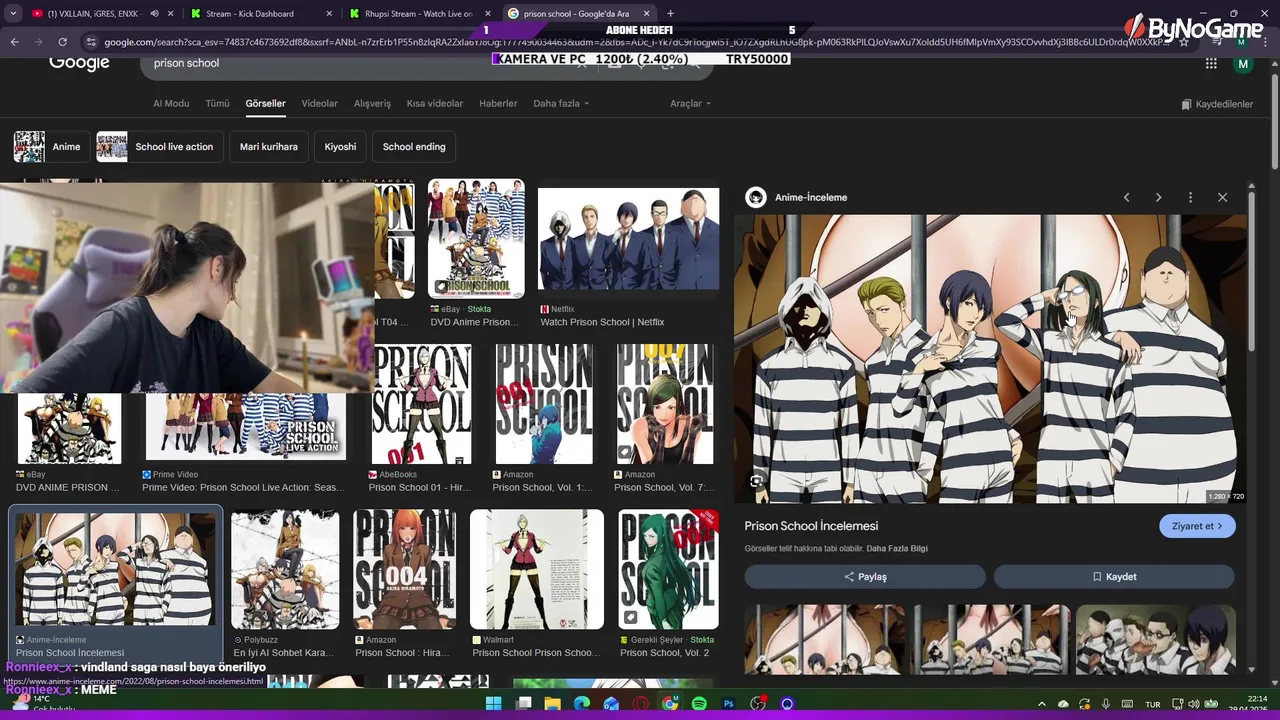Viewport: 1280px width, 720px height.
Task: Click the browser back arrow
Action: click(15, 42)
